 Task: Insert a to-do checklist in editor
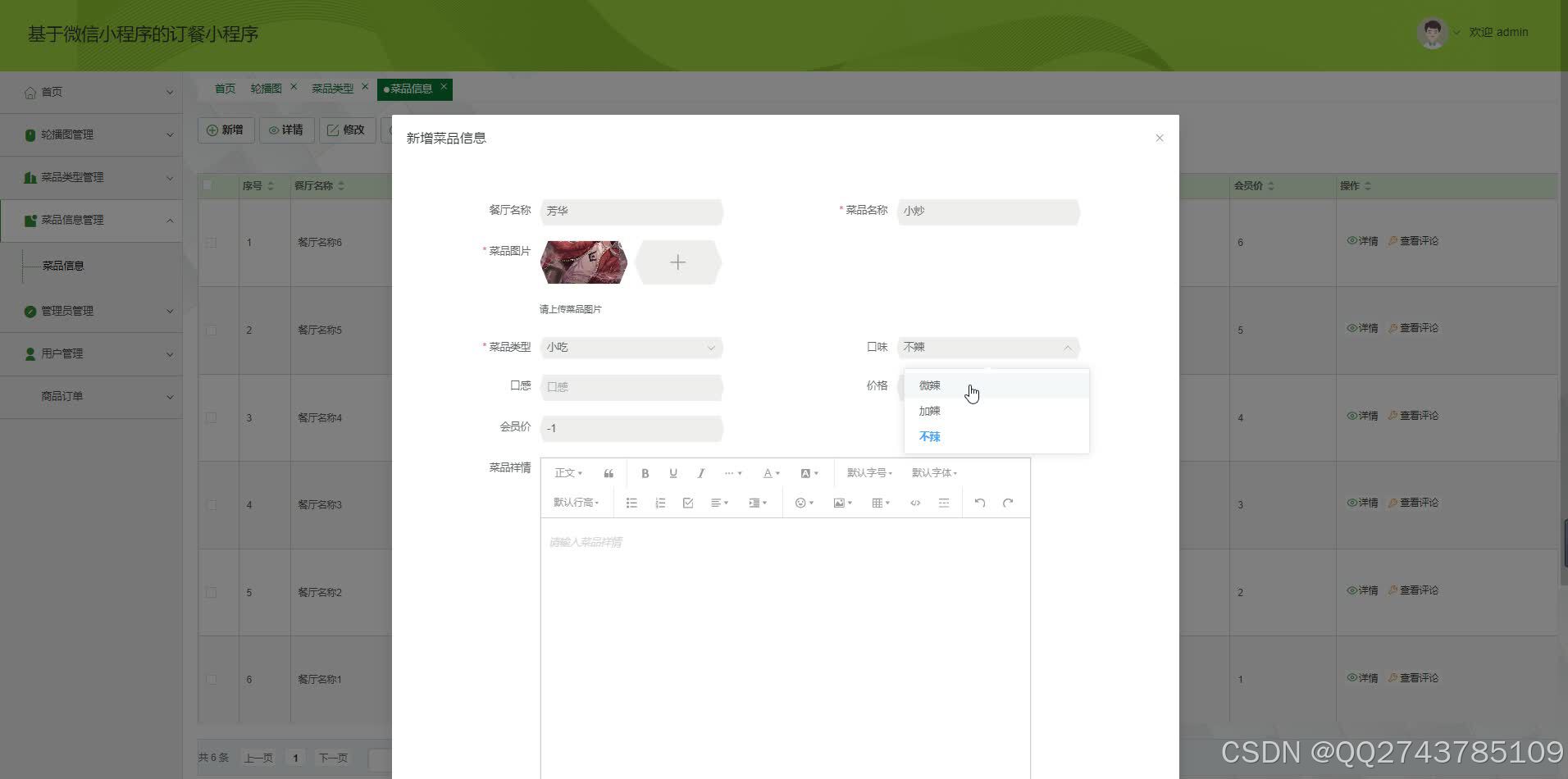(x=688, y=503)
